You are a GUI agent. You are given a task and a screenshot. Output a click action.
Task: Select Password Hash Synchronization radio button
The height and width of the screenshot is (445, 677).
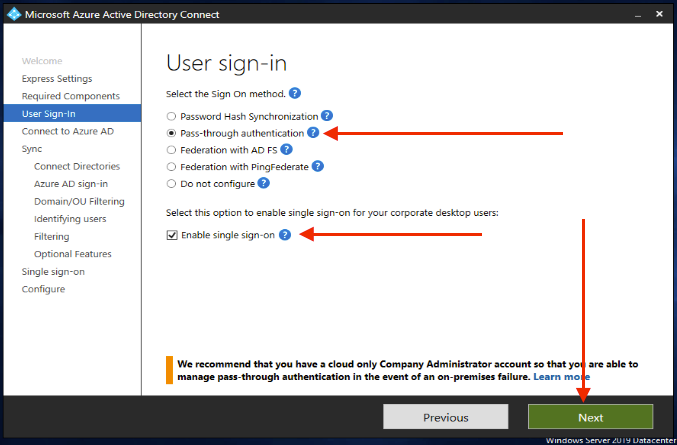pyautogui.click(x=171, y=116)
